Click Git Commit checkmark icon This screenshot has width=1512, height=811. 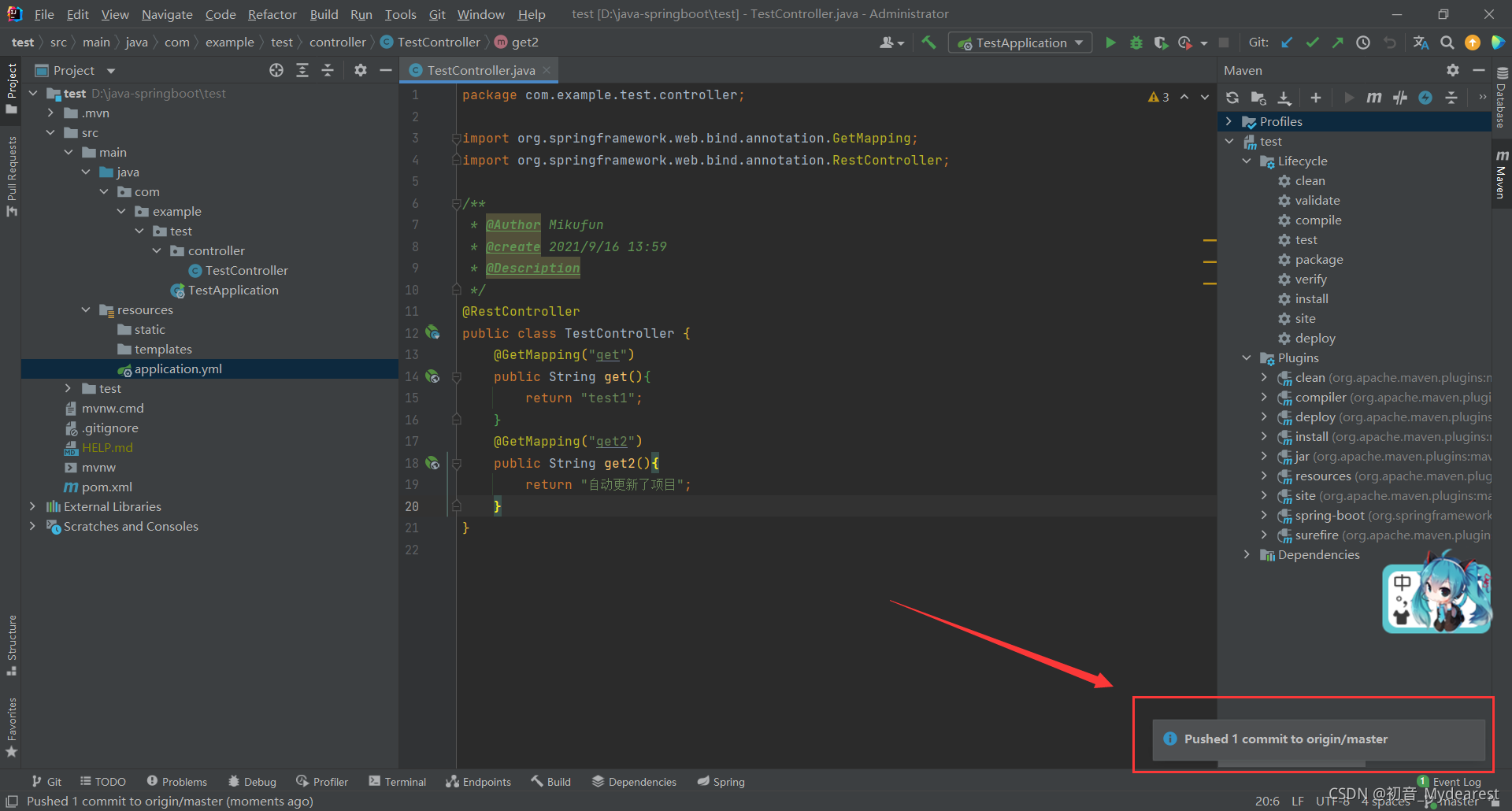tap(1312, 43)
